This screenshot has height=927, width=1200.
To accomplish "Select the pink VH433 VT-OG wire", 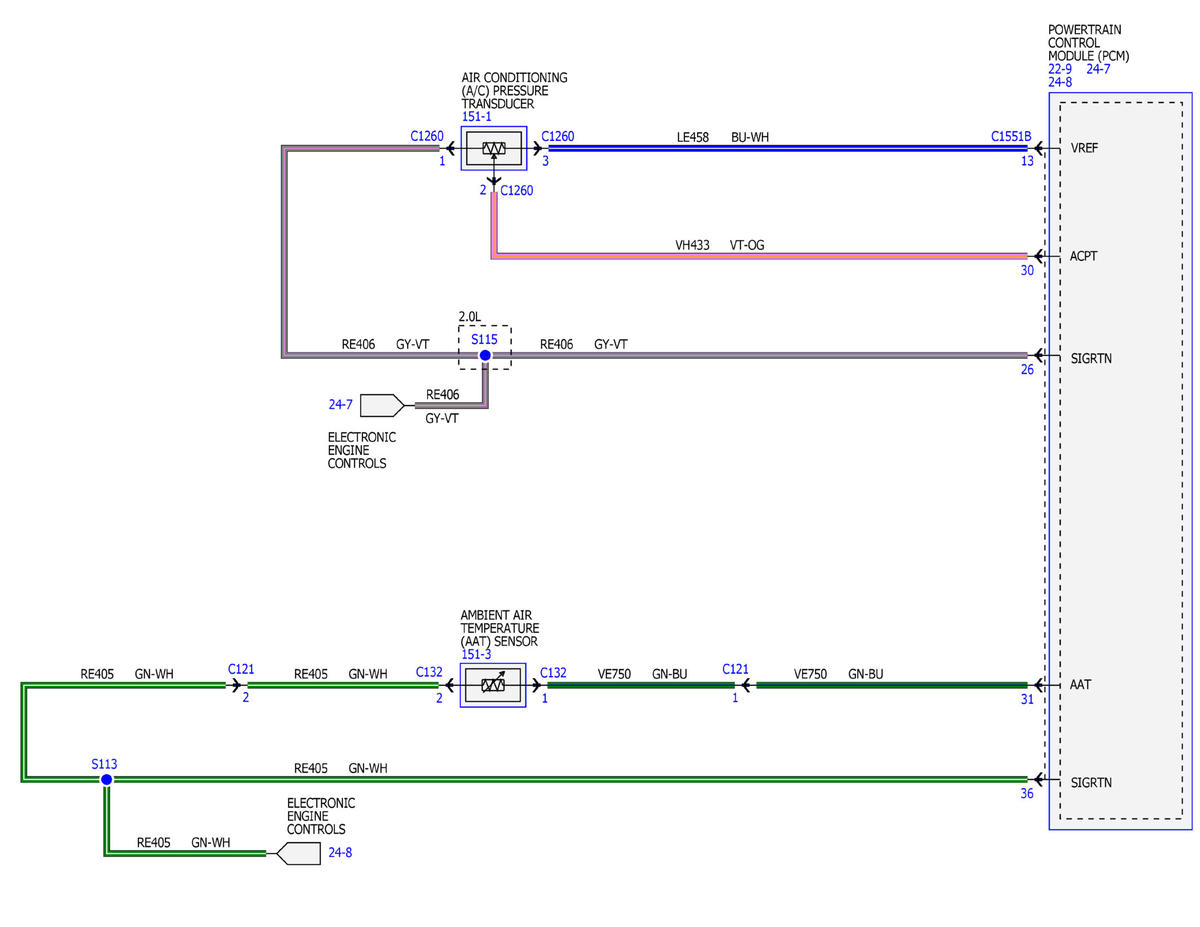I will (x=760, y=256).
